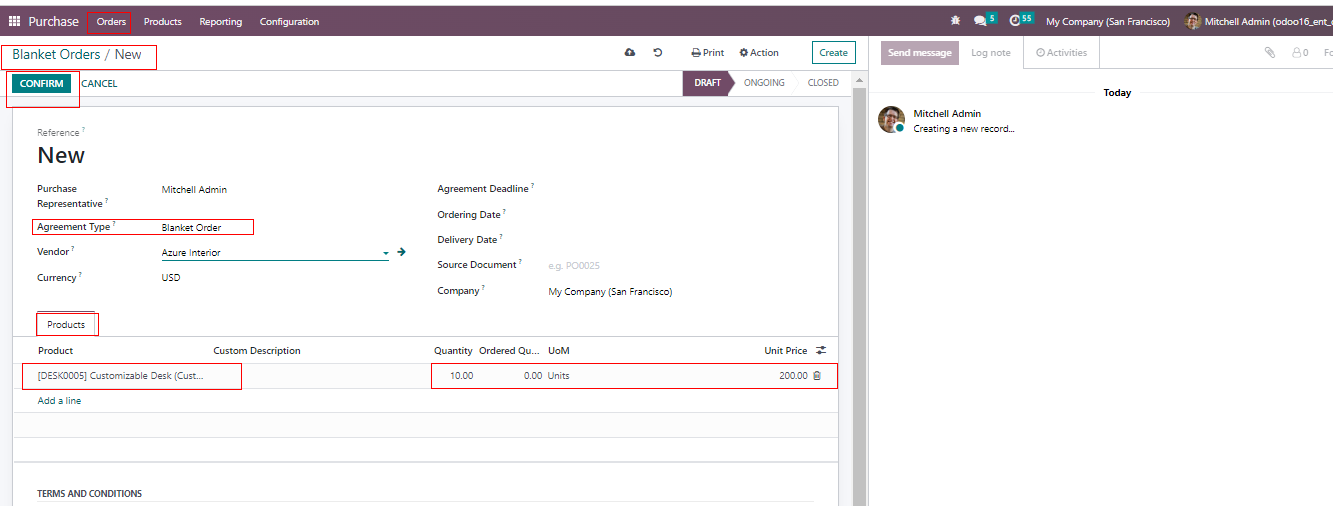Open the apps grid menu icon
The width and height of the screenshot is (1333, 506).
[14, 21]
